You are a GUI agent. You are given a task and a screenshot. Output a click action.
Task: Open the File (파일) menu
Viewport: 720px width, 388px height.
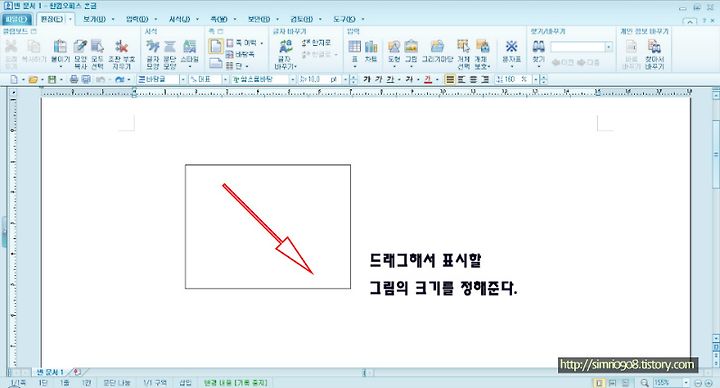pos(16,19)
